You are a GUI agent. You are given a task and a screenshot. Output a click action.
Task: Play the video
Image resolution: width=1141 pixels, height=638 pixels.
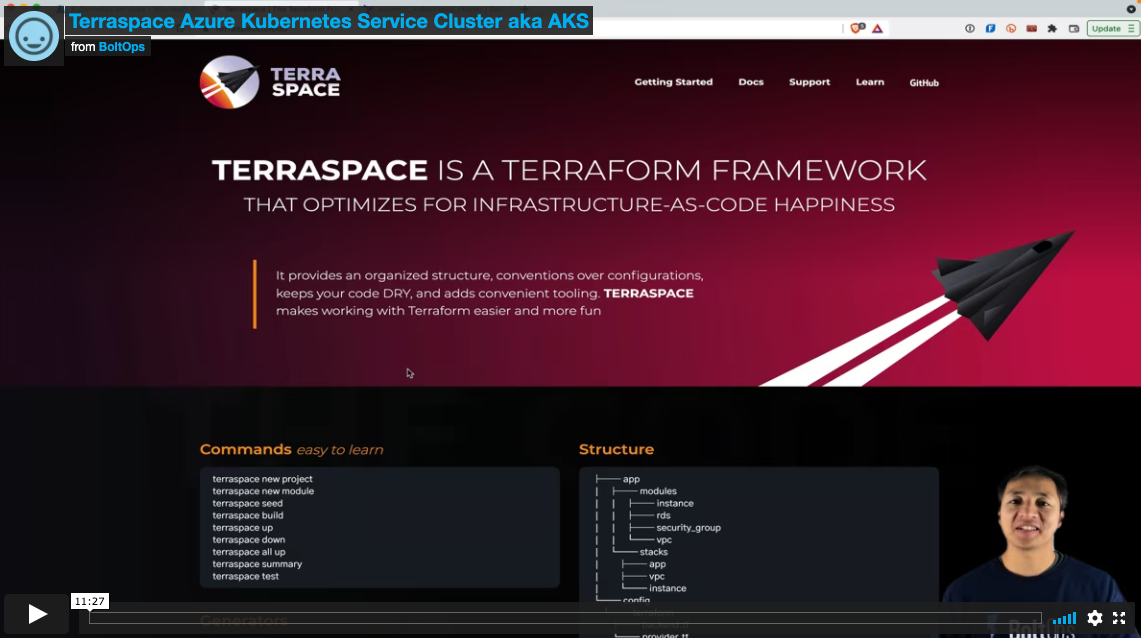(x=36, y=614)
